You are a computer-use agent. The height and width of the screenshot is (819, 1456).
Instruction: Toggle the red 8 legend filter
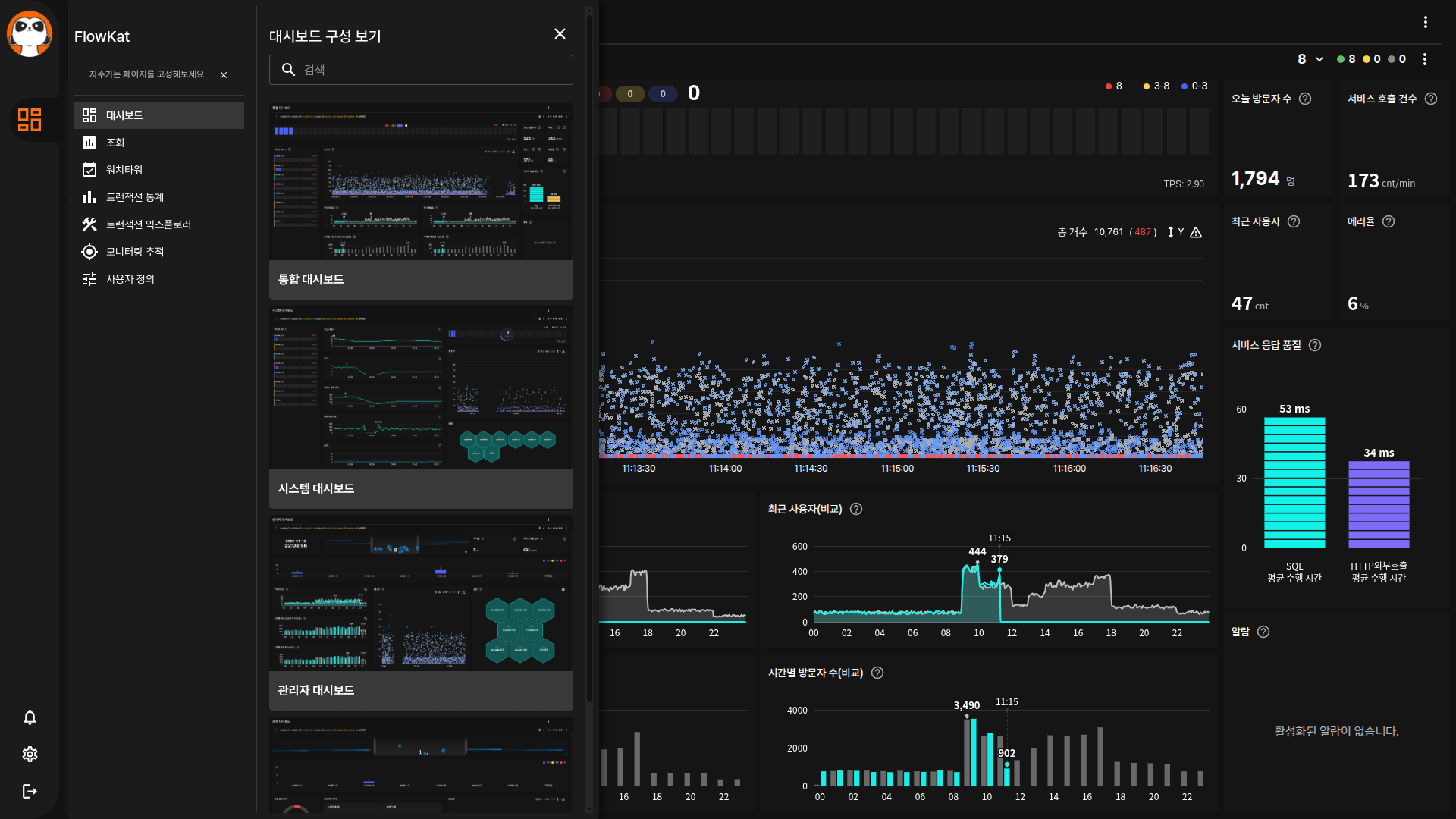click(x=1113, y=86)
